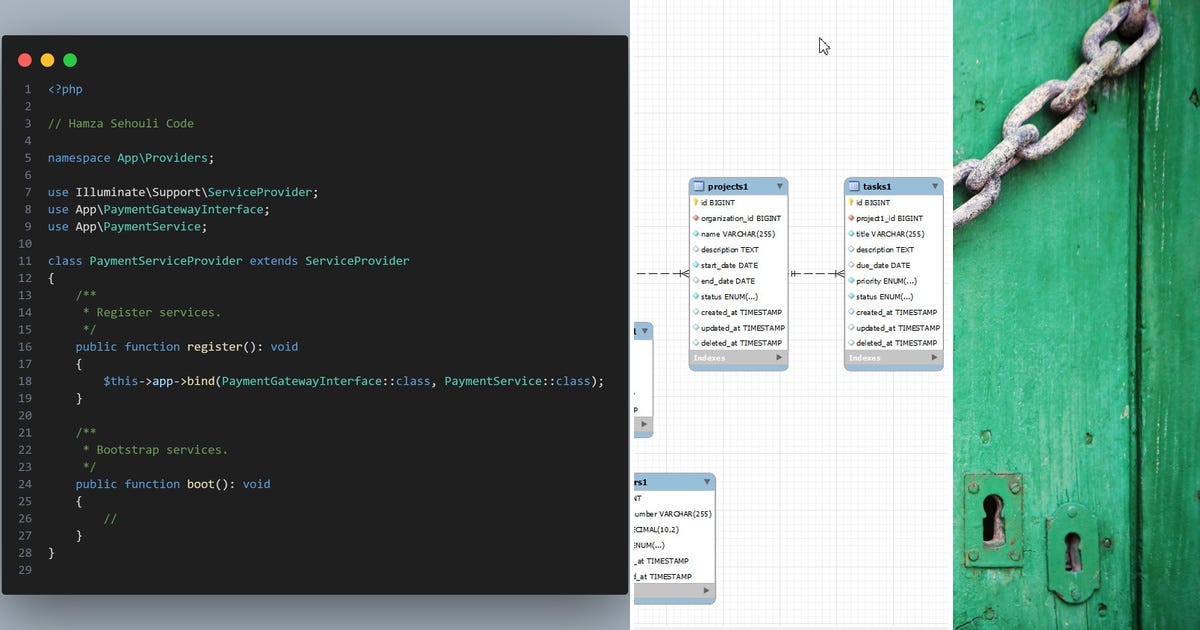1200x630 pixels.
Task: Click the primary key icon beside id in projects1
Action: coord(697,202)
